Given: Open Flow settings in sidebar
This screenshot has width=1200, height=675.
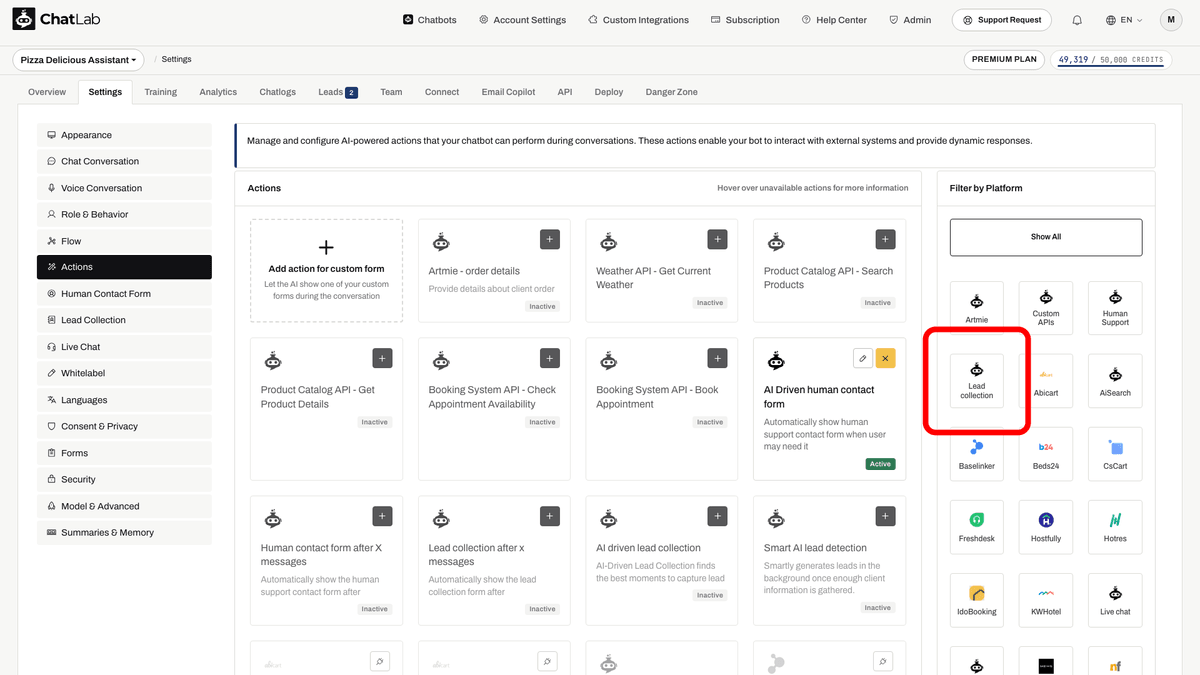Looking at the screenshot, I should coord(124,241).
